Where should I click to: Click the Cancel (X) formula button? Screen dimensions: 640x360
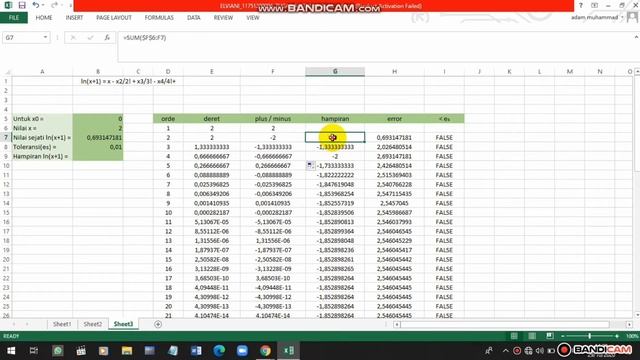point(73,38)
